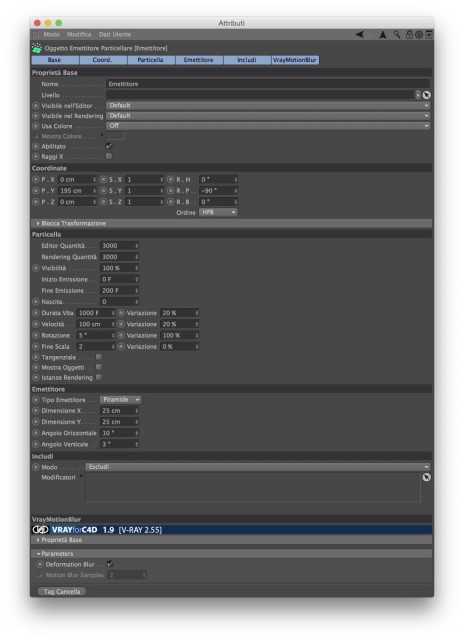This screenshot has width=464, height=640.
Task: Open search with the magnifier icon
Action: 397,34
